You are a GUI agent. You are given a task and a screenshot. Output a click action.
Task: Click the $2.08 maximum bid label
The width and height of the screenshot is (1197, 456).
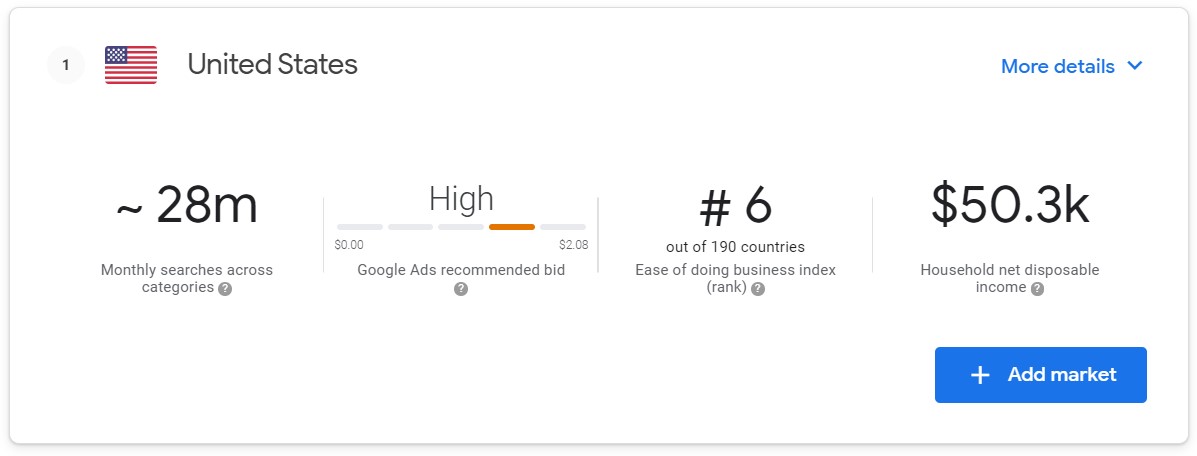click(x=573, y=245)
